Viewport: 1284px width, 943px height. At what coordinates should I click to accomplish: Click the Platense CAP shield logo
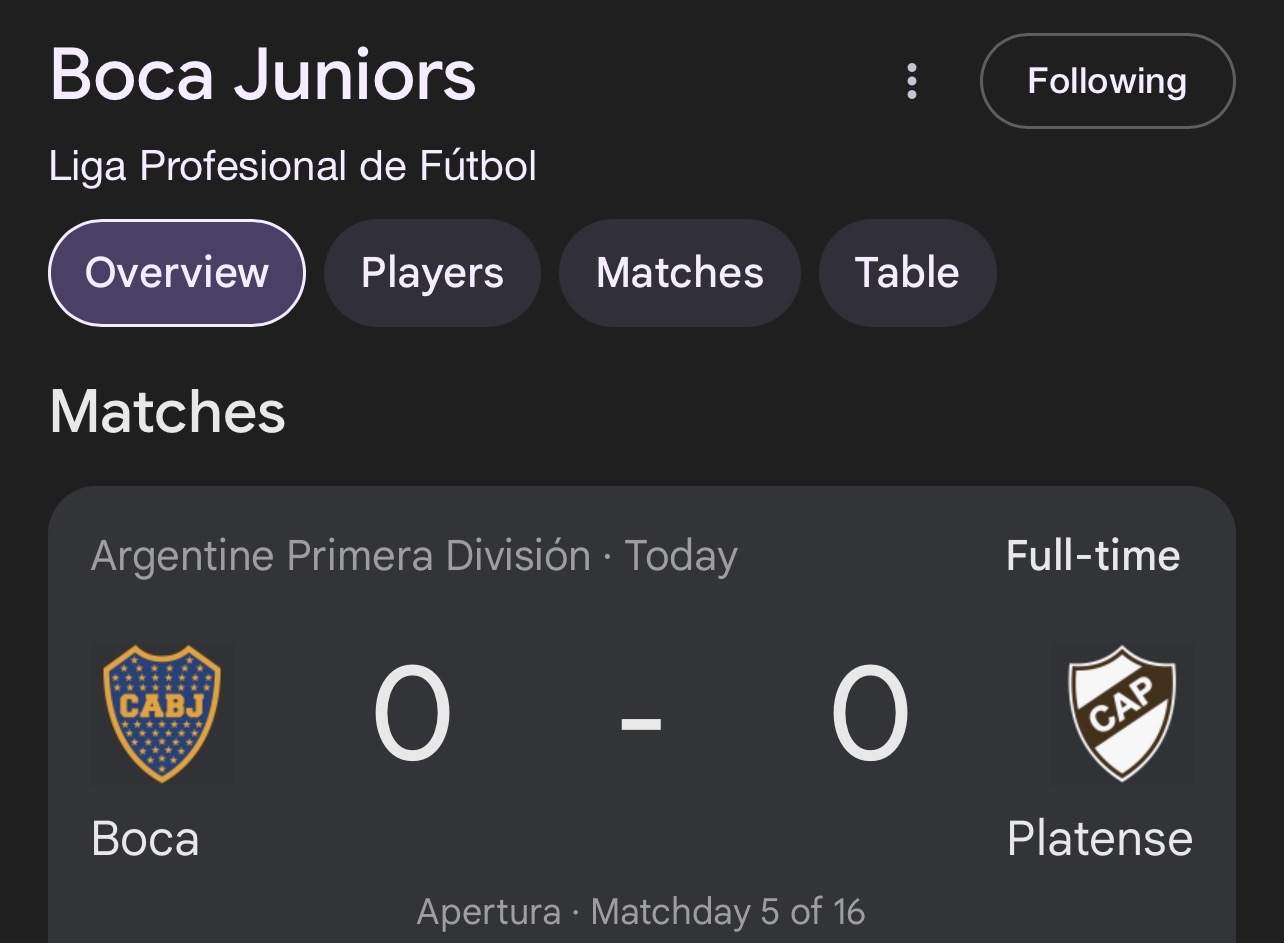click(1122, 713)
